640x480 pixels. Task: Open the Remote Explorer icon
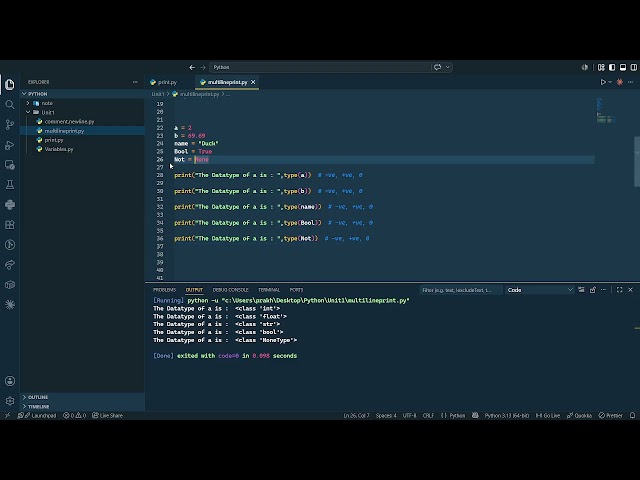(10, 165)
